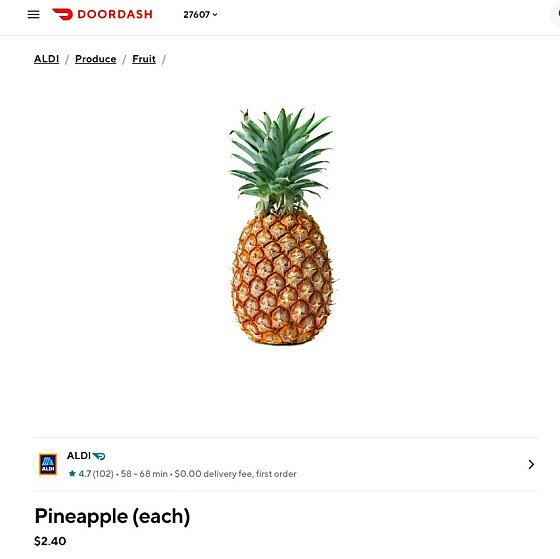Click the red DoorDash logo icon
This screenshot has width=560, height=559.
point(62,14)
